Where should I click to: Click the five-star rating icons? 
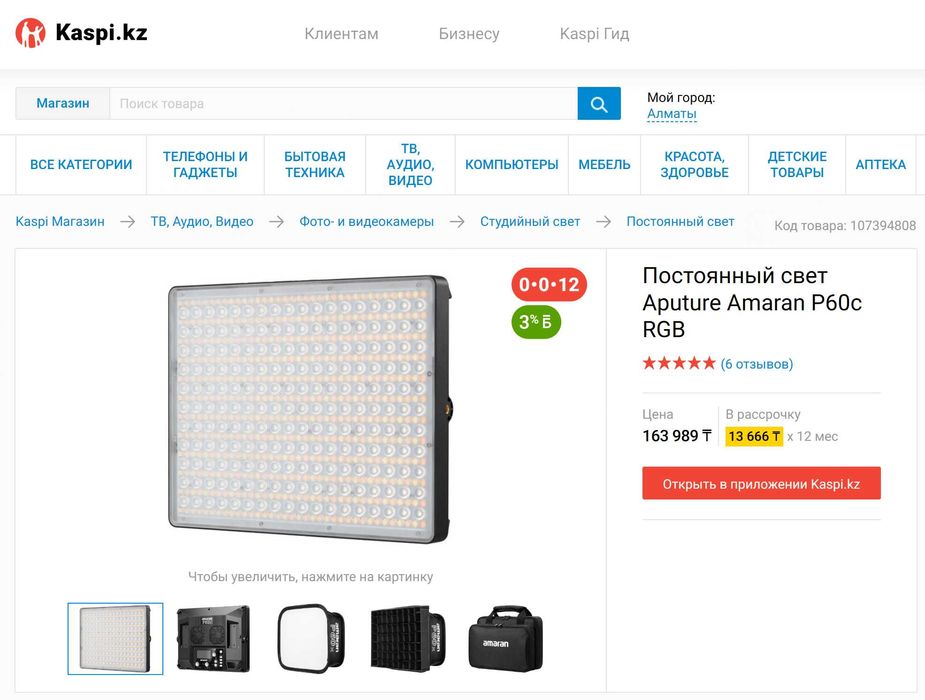point(679,364)
